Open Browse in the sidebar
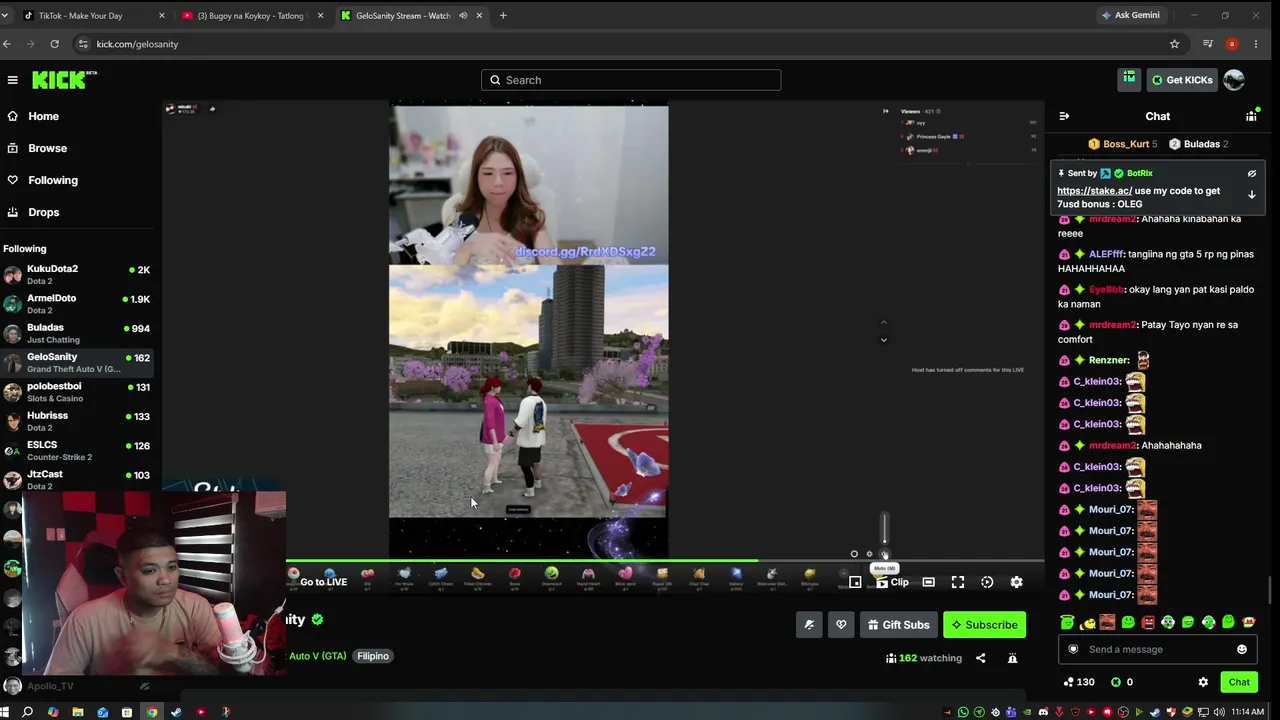Screen dimensions: 1280x720 [48, 148]
